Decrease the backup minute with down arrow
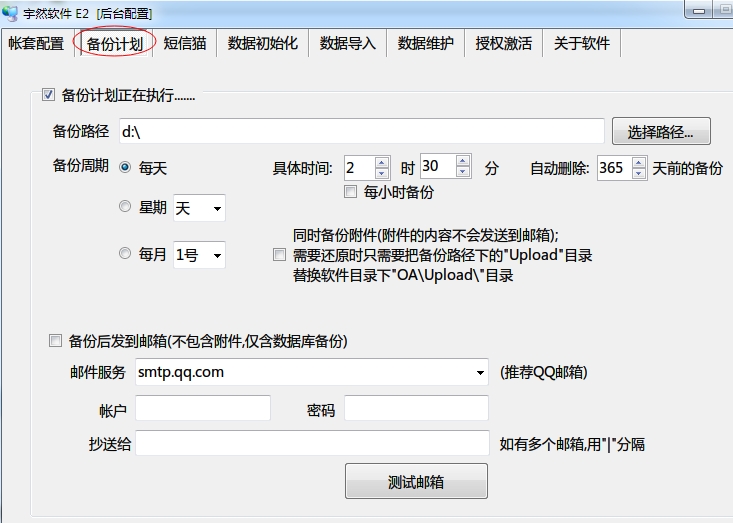 463,172
